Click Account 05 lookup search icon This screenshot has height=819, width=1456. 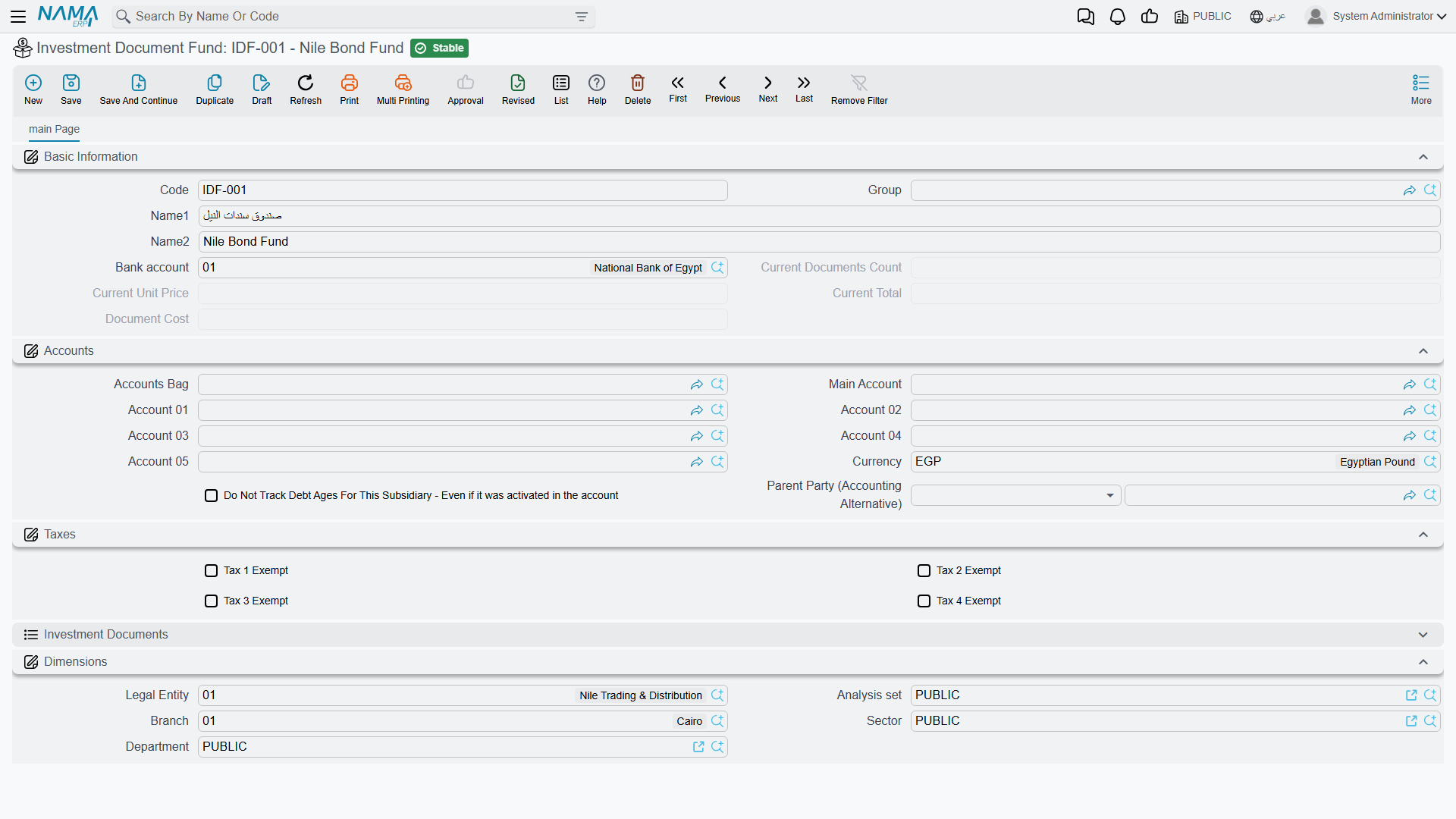point(717,462)
